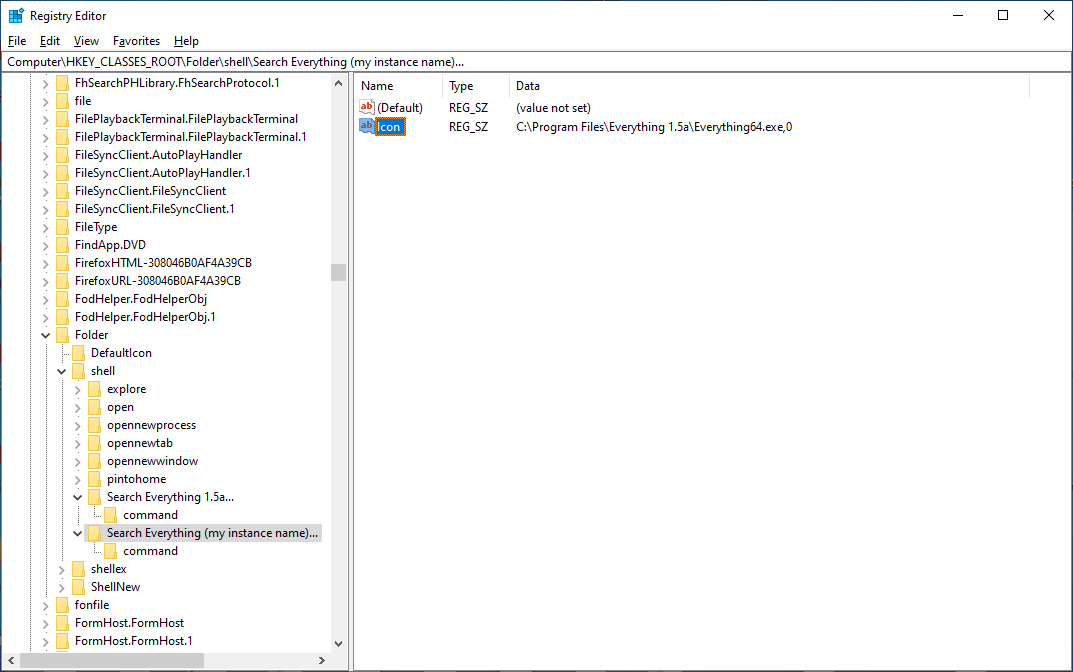The width and height of the screenshot is (1073, 672).
Task: Expand the opennewtab key
Action: pos(77,443)
